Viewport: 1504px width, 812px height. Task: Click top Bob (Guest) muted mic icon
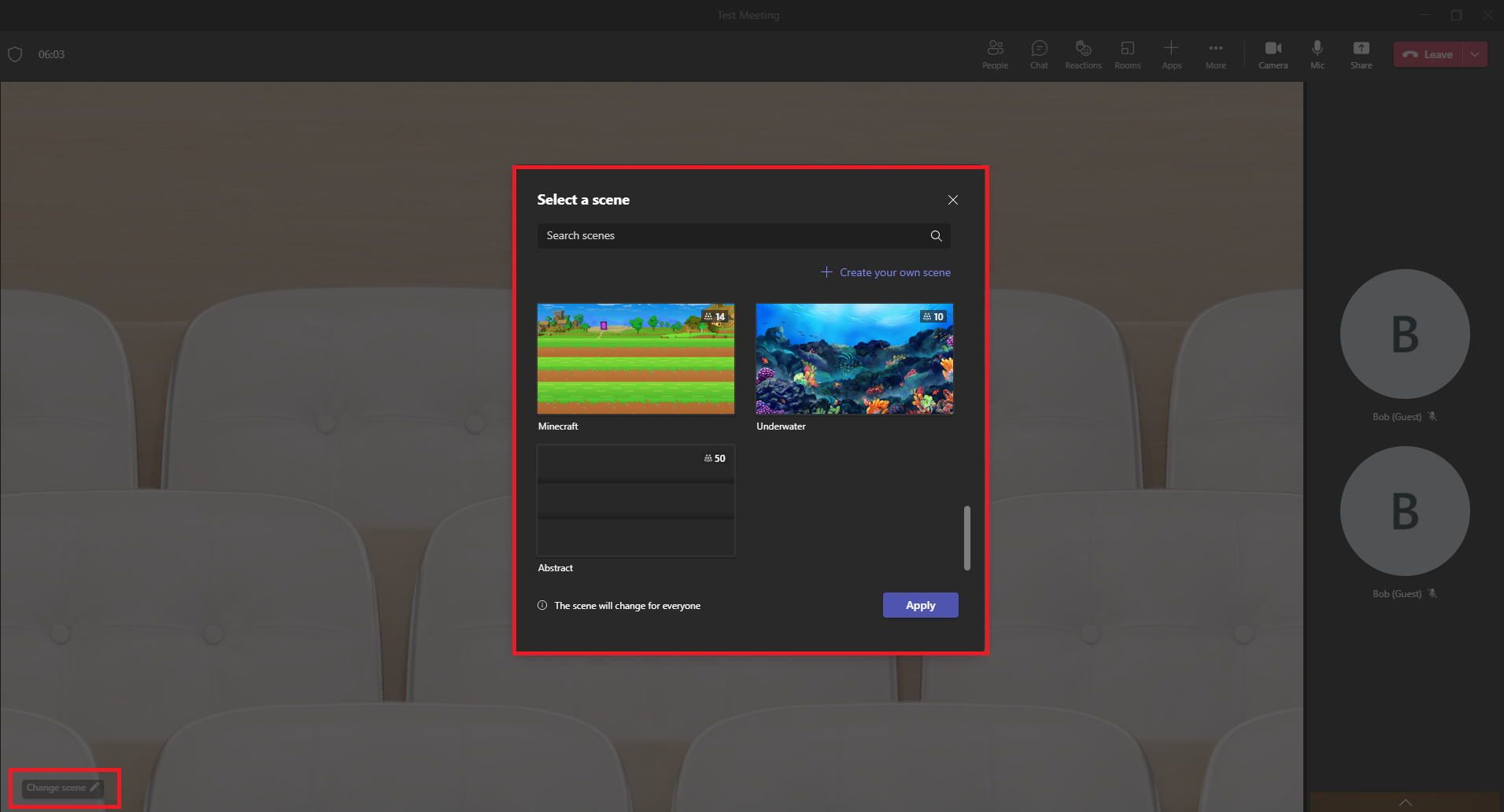click(x=1432, y=416)
